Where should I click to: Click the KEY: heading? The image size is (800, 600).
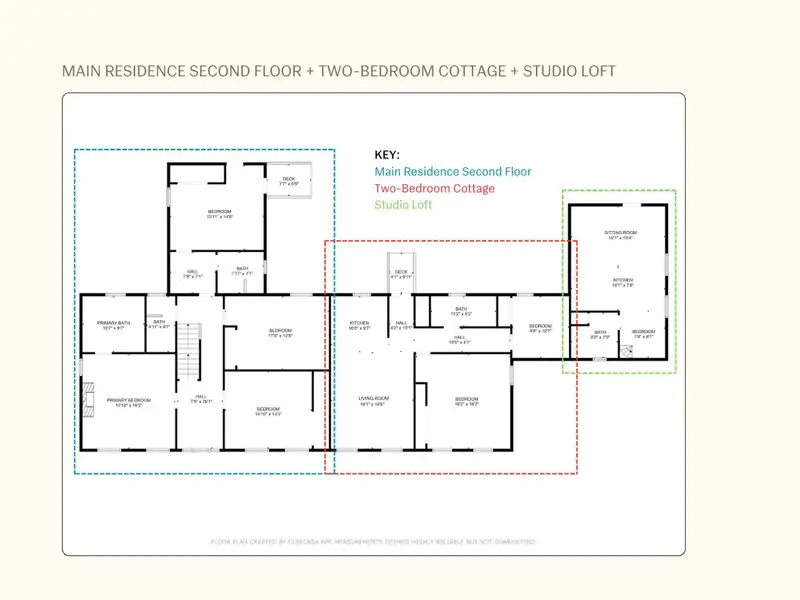387,155
